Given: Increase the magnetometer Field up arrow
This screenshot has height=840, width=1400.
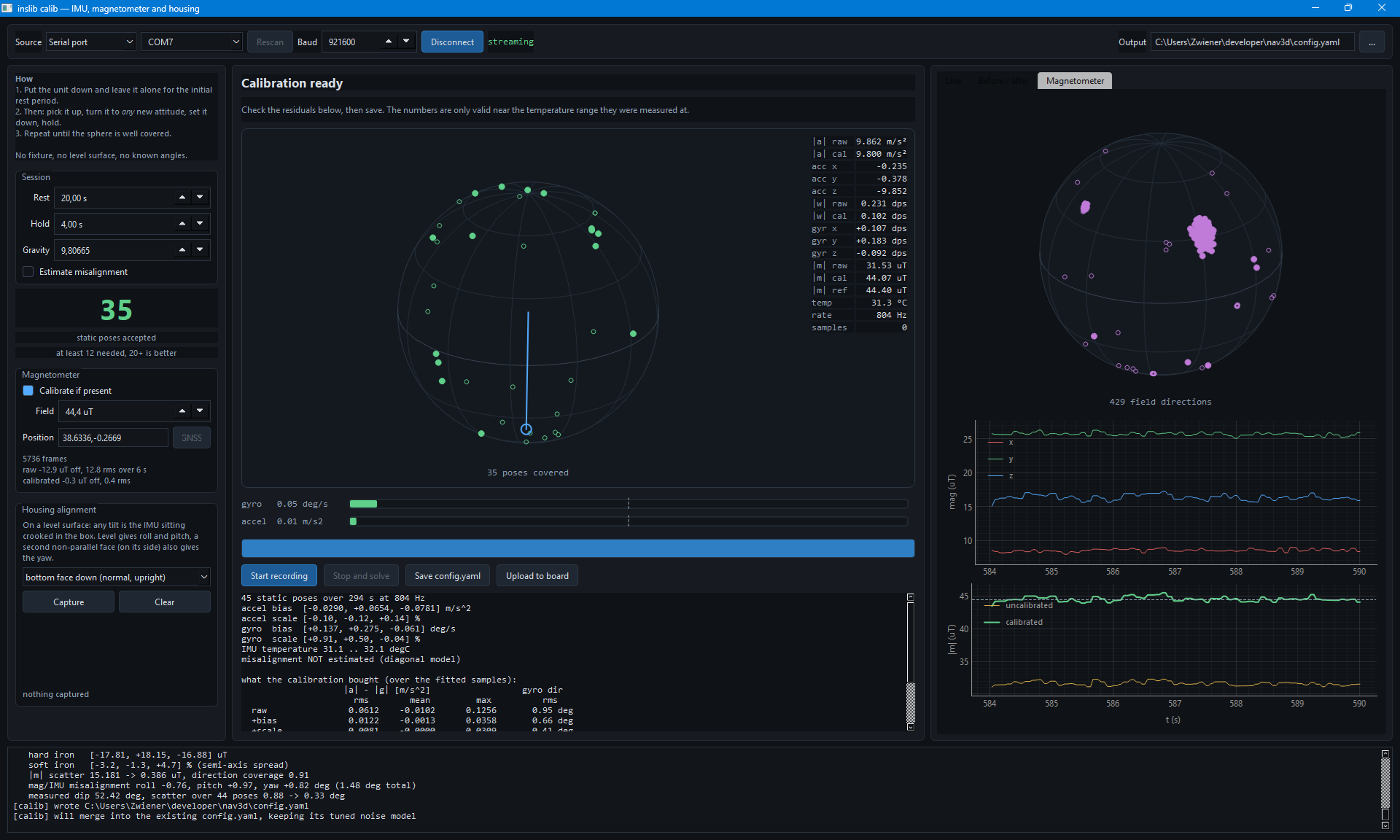Looking at the screenshot, I should (182, 411).
